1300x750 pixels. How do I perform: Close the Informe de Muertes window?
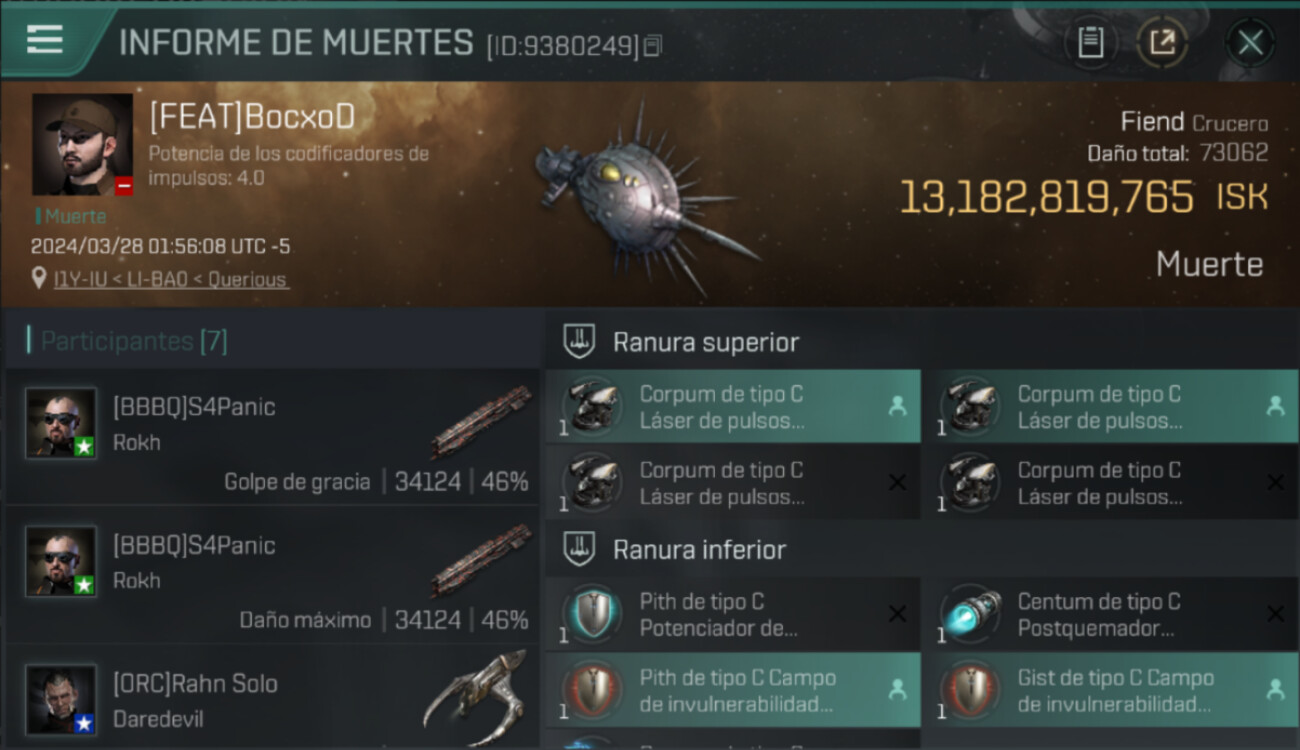(x=1250, y=43)
